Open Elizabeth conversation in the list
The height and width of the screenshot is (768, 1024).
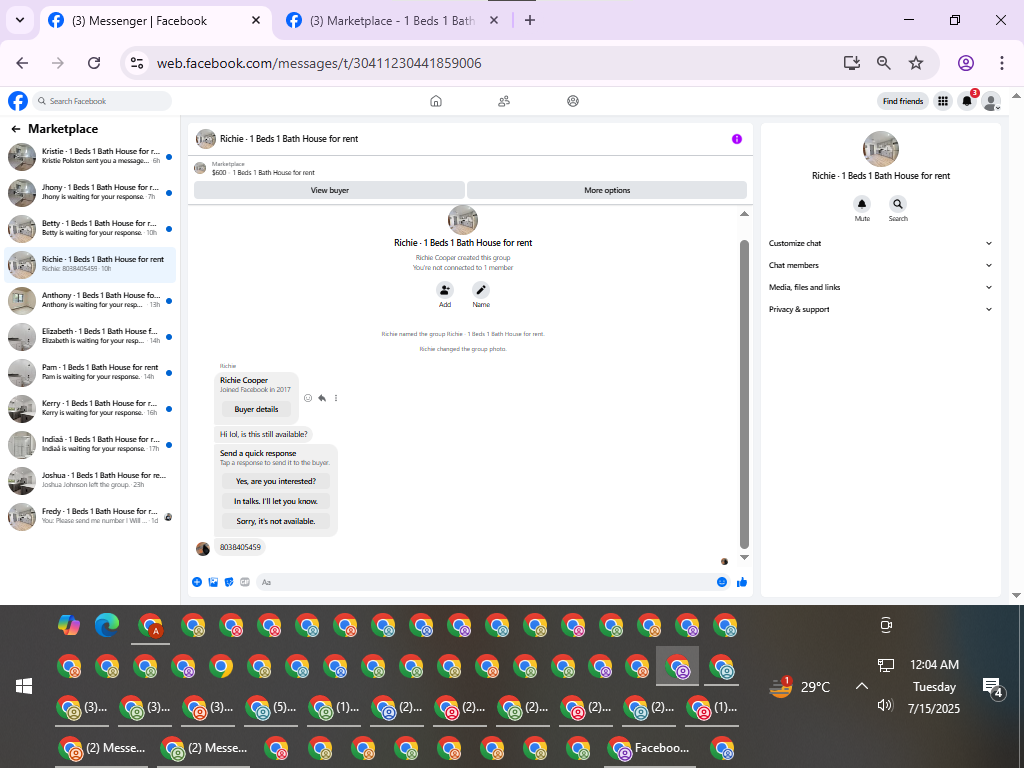(90, 336)
